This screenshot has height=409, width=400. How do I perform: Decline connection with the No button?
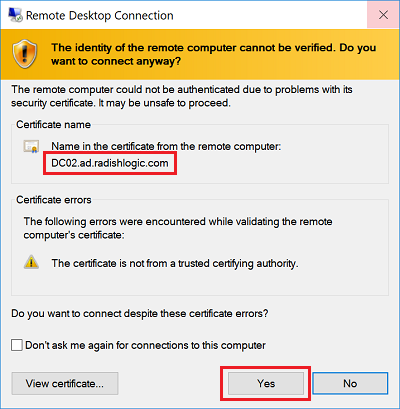[350, 383]
